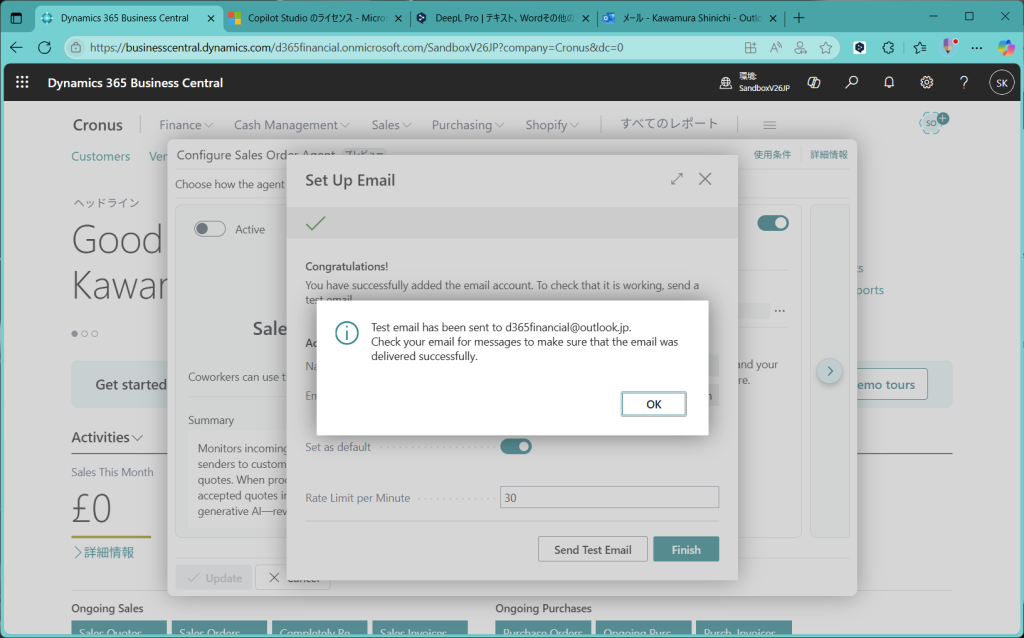Select the first headline carousel dot
The width and height of the screenshot is (1024, 638).
(74, 334)
